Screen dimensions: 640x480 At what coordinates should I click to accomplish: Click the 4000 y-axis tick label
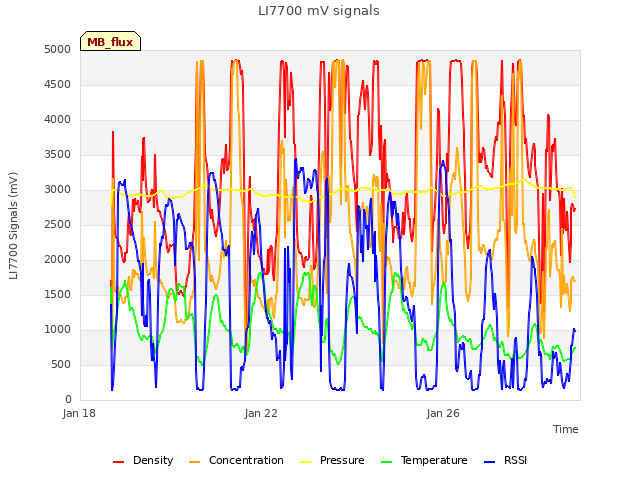[x=58, y=120]
